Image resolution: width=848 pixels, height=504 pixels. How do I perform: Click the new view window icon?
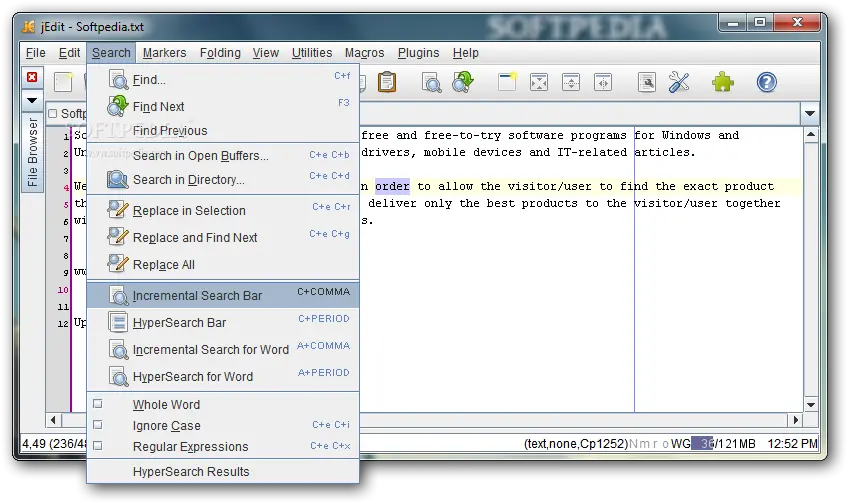click(x=507, y=83)
